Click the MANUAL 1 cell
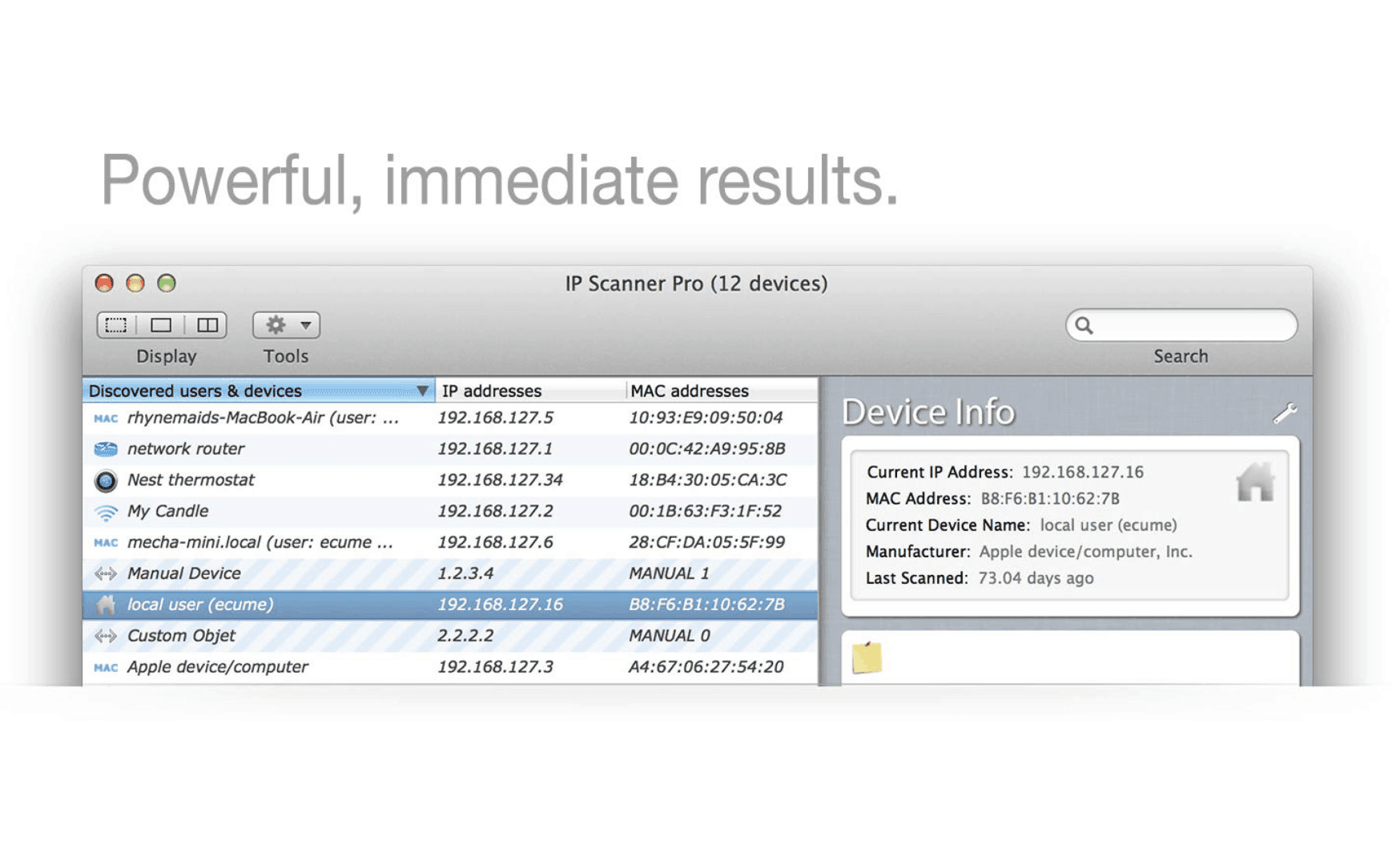 point(669,573)
